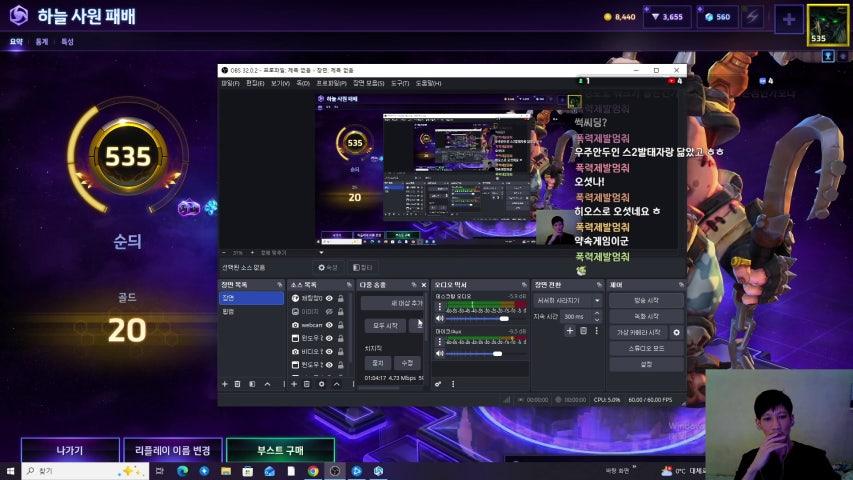Open 도구(T) menu in OBS
Viewport: 853px width, 480px height.
(400, 83)
